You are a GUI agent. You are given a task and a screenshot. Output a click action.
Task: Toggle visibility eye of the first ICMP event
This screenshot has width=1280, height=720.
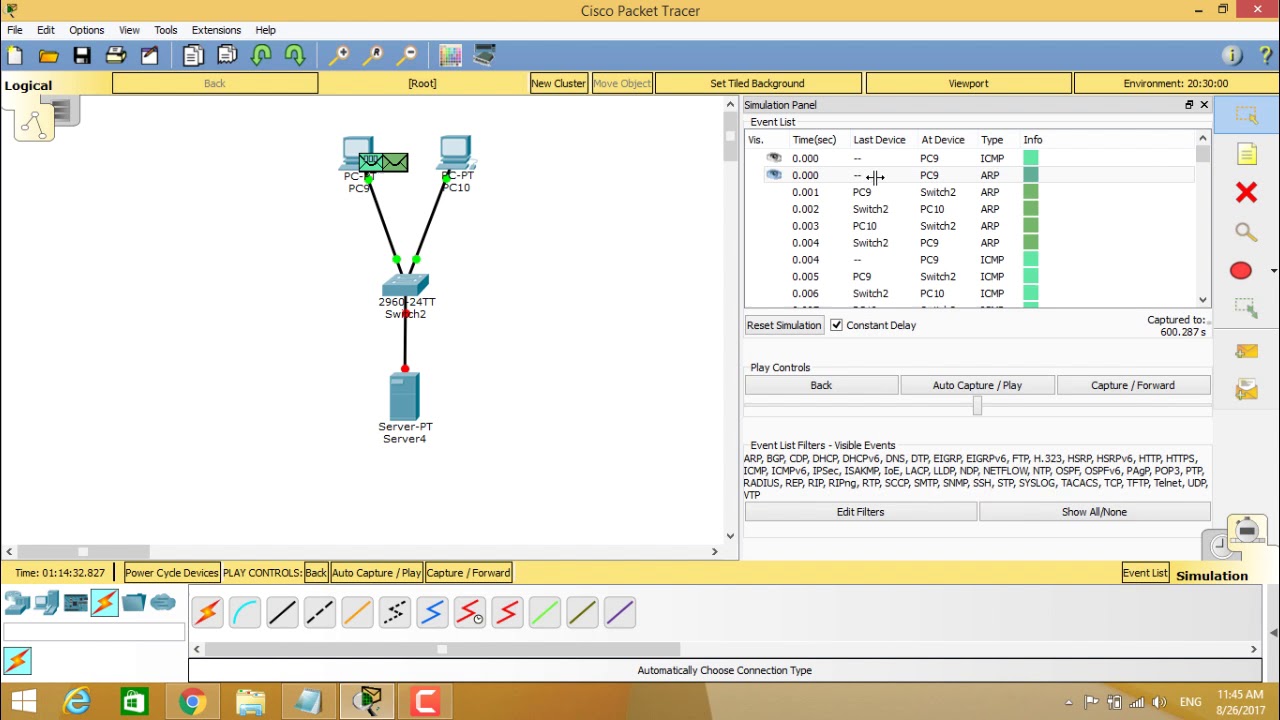point(773,158)
